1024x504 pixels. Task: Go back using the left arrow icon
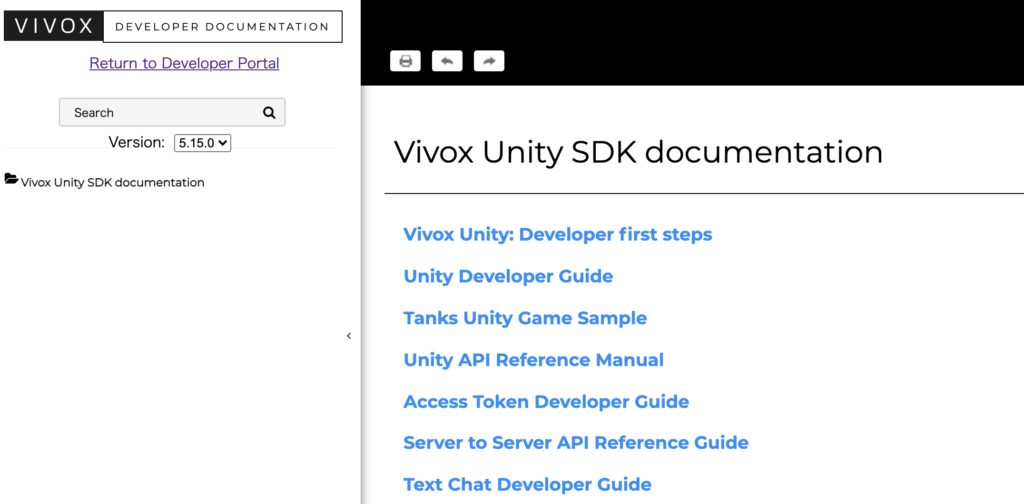tap(447, 61)
